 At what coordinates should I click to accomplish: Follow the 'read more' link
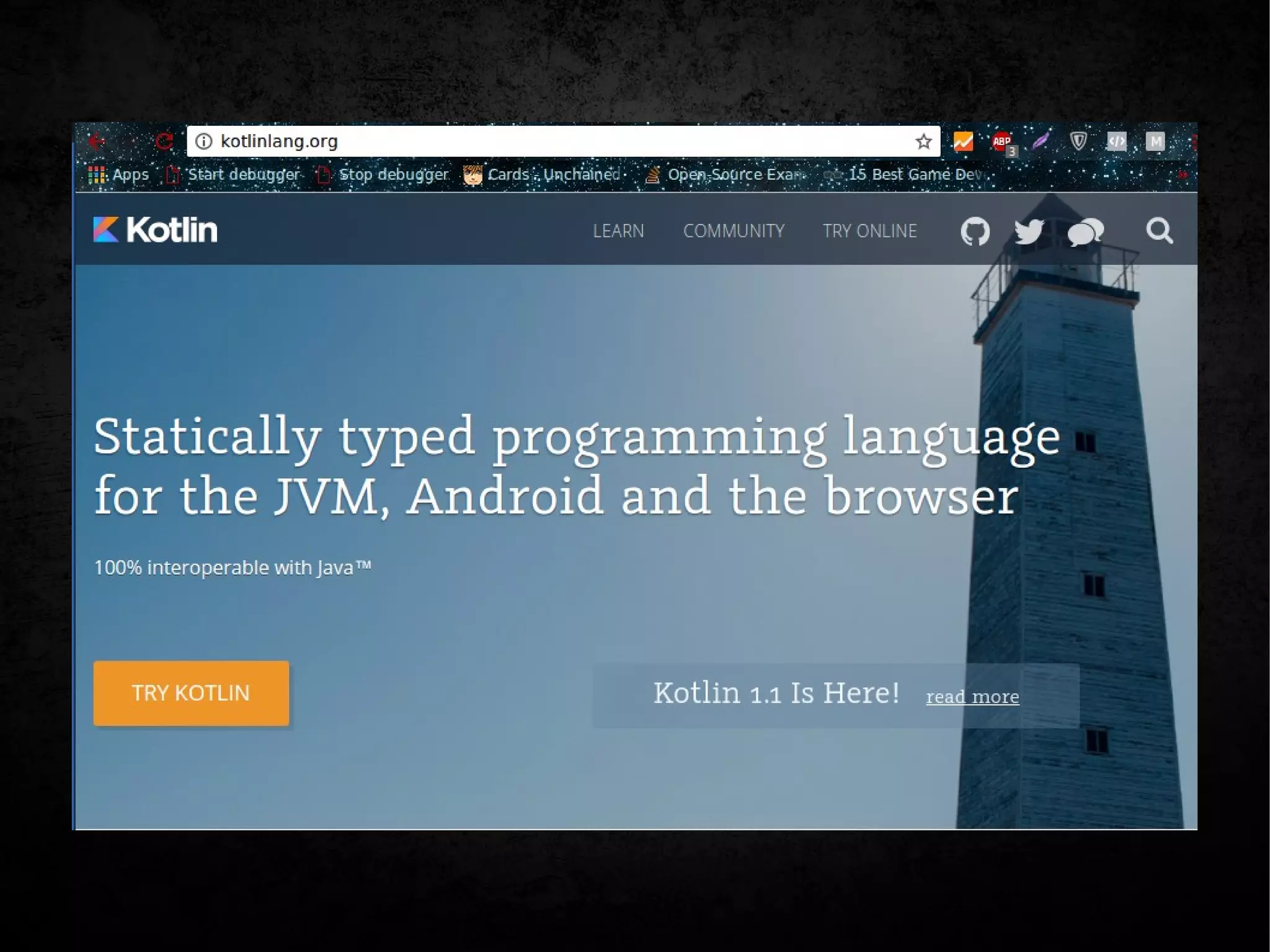972,696
